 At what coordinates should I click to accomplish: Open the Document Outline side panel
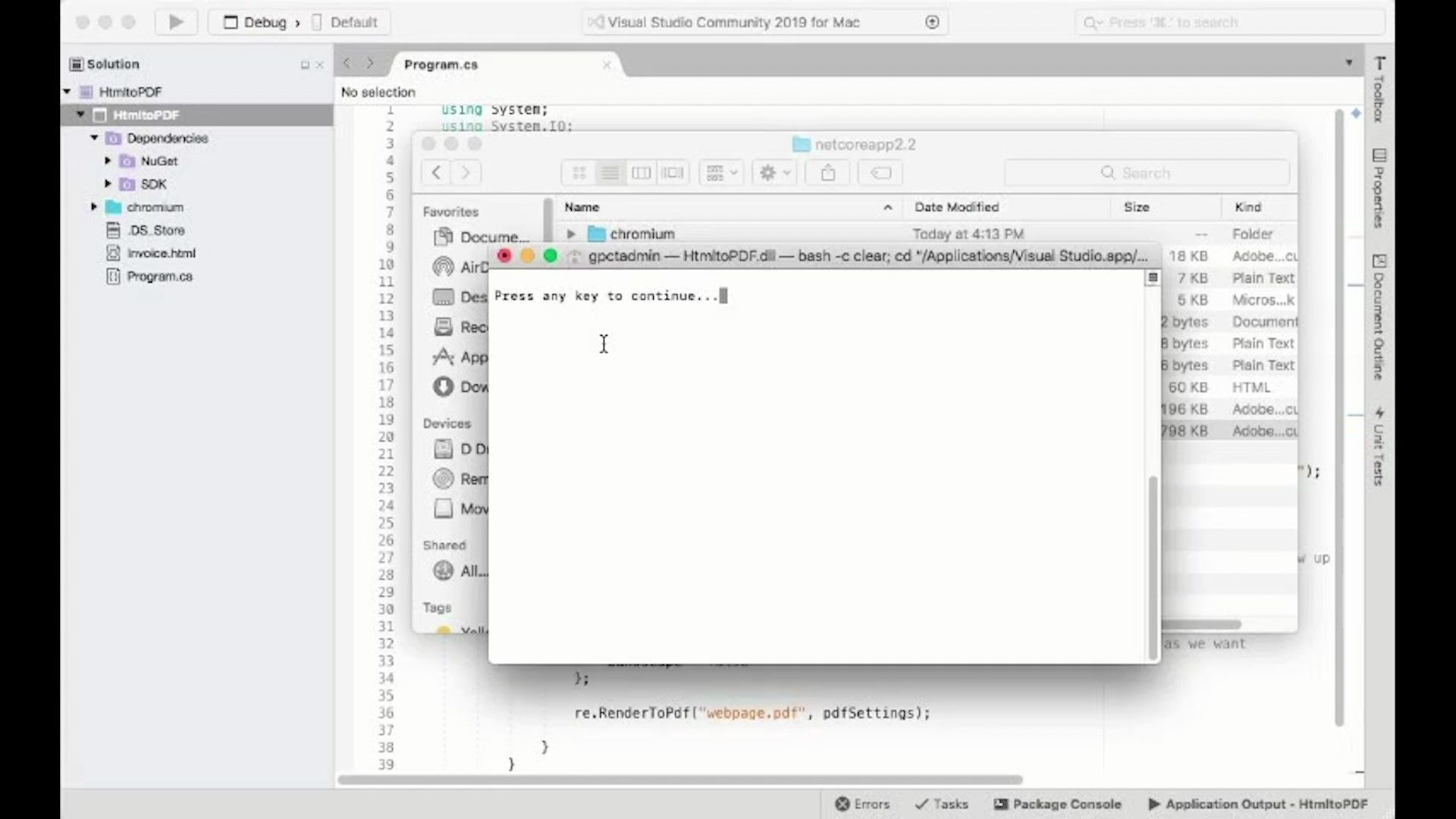(1379, 317)
